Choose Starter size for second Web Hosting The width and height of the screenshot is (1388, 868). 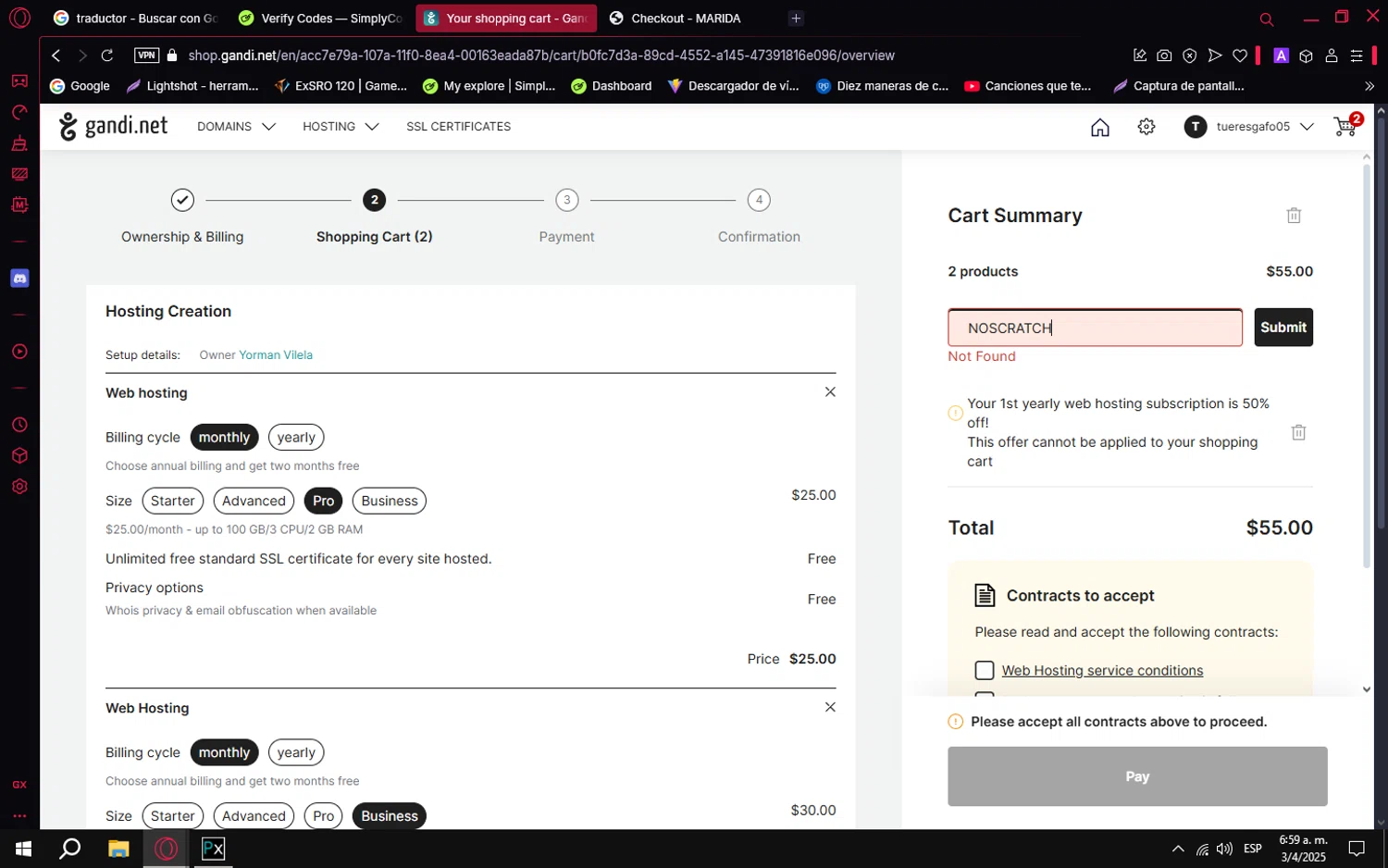tap(173, 816)
